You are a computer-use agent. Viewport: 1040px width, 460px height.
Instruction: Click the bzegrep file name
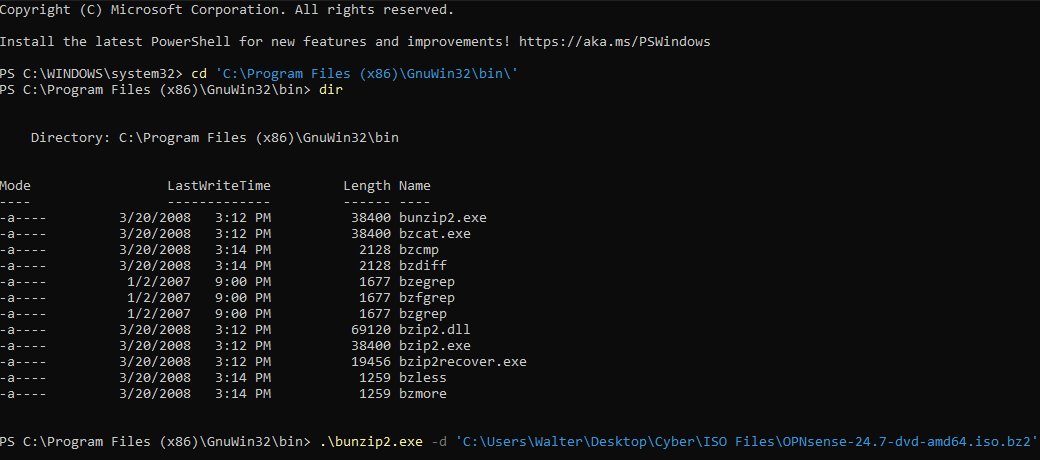coord(427,281)
